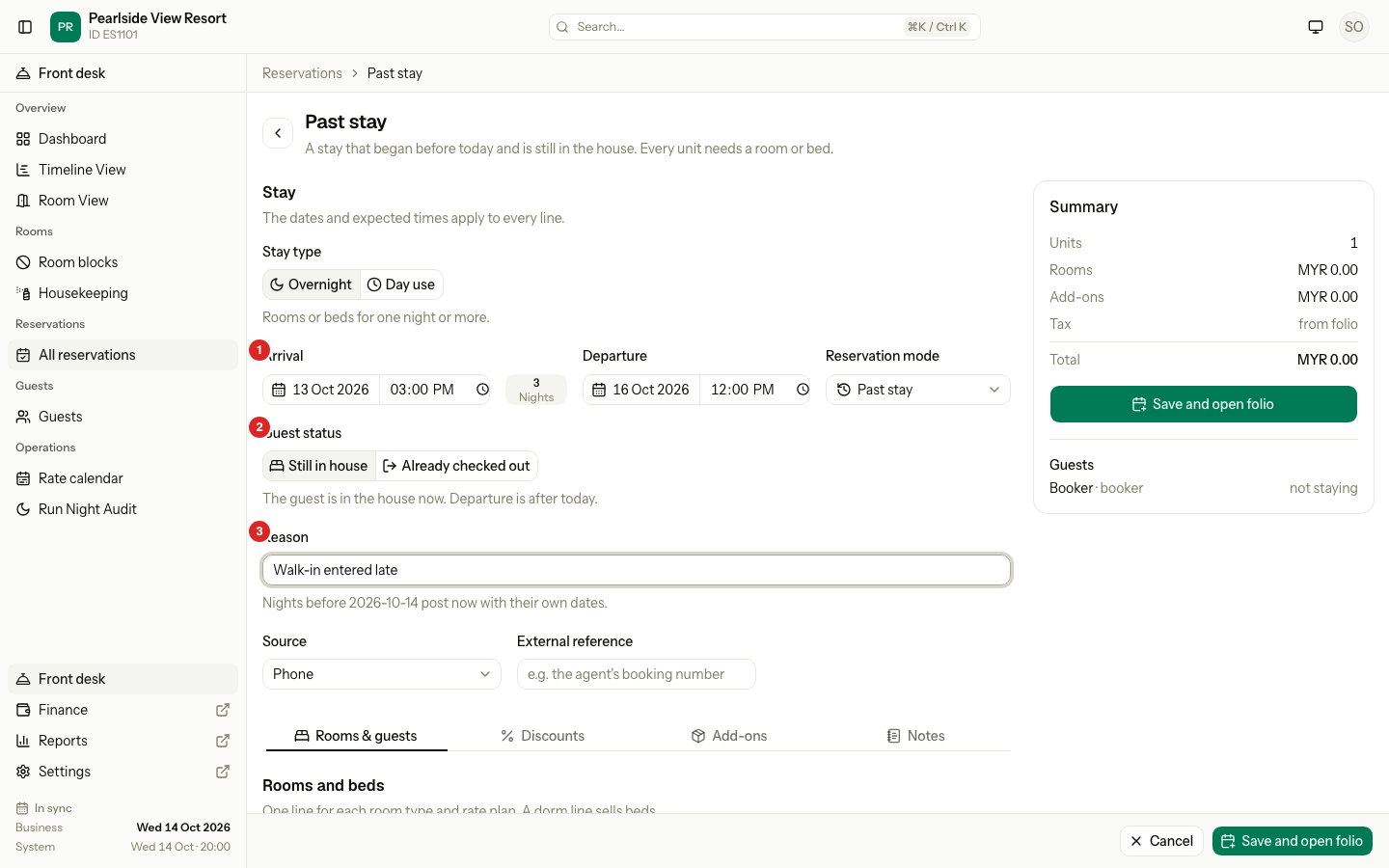Switch to Rooms & guests tab
Image resolution: width=1389 pixels, height=868 pixels.
click(x=356, y=736)
